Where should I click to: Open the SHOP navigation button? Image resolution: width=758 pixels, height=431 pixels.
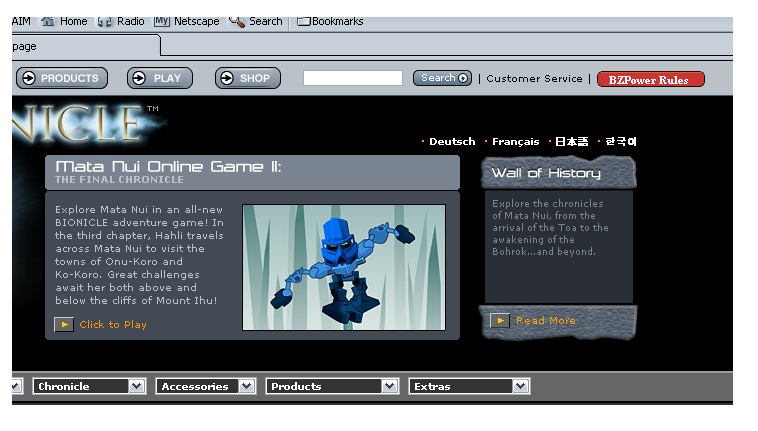[248, 78]
